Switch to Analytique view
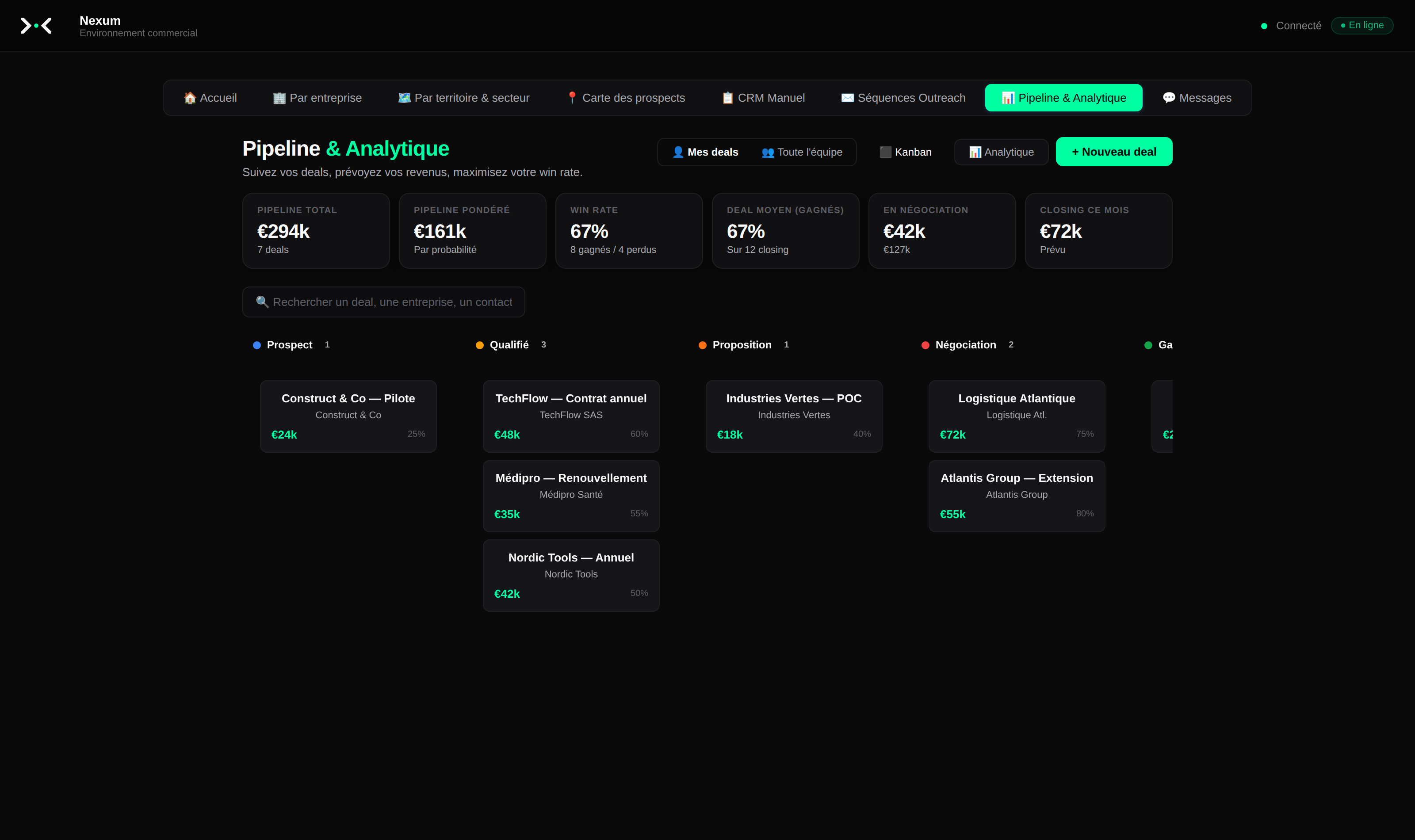Screen dimensions: 1415x840 pos(1001,152)
